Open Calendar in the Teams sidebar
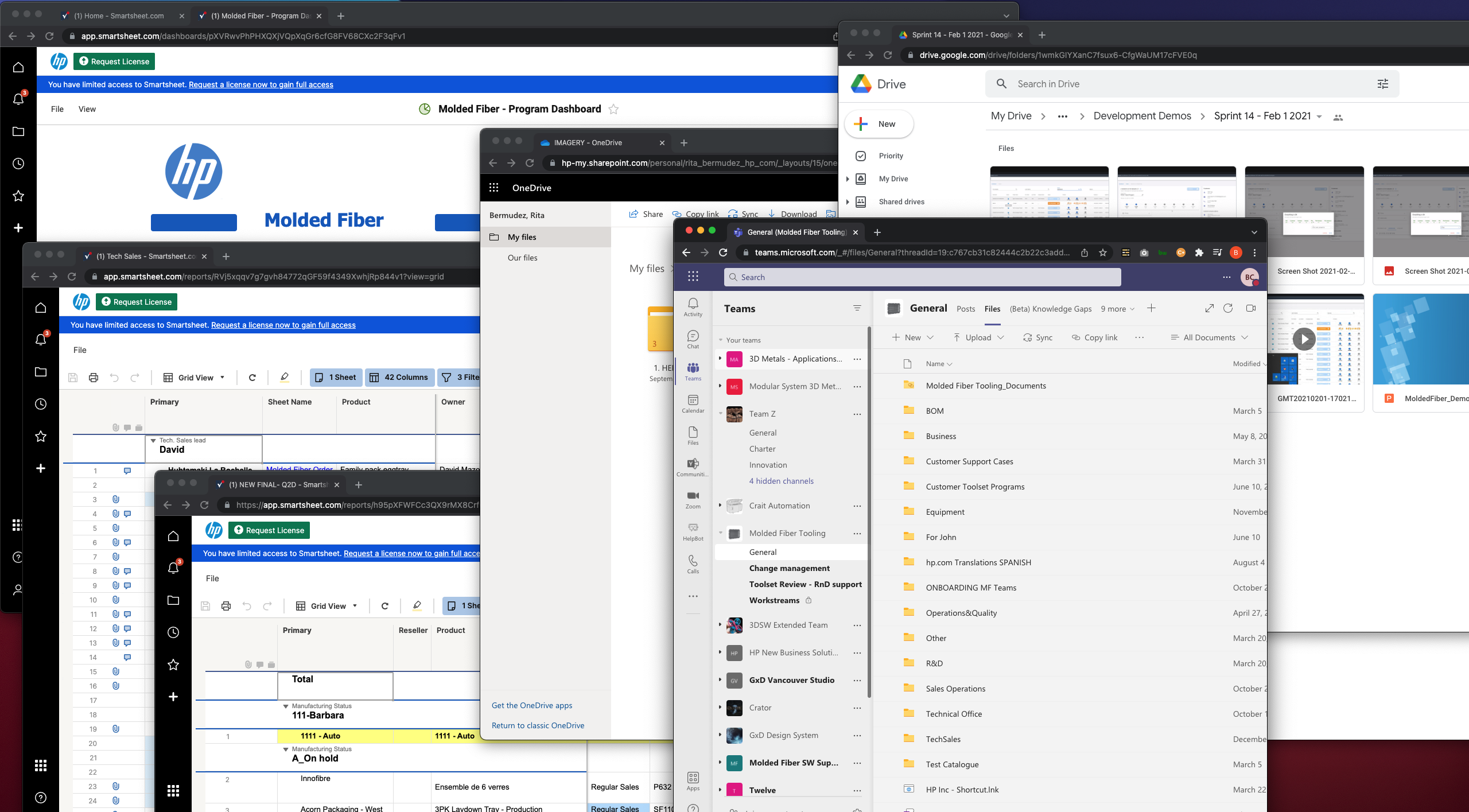The height and width of the screenshot is (812, 1469). [x=693, y=403]
